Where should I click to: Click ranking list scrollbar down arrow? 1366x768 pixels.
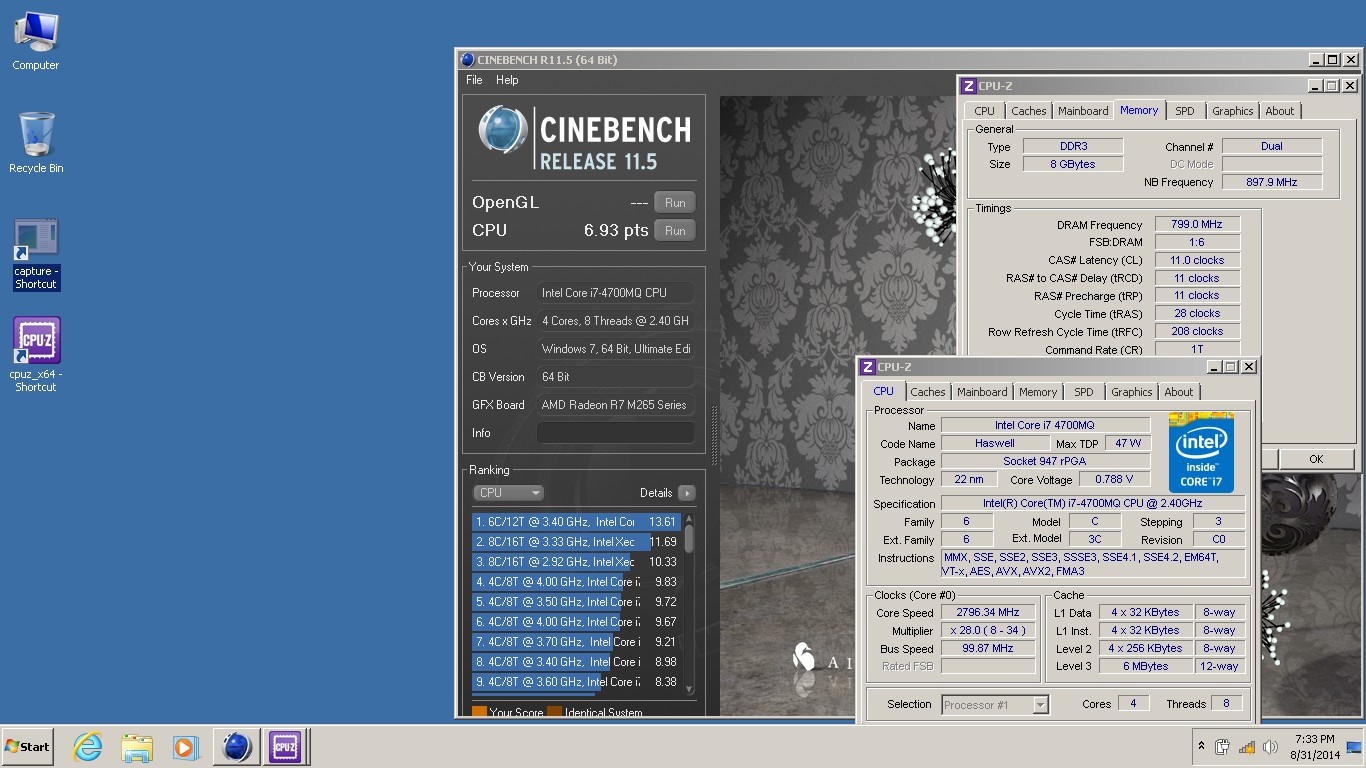[688, 689]
